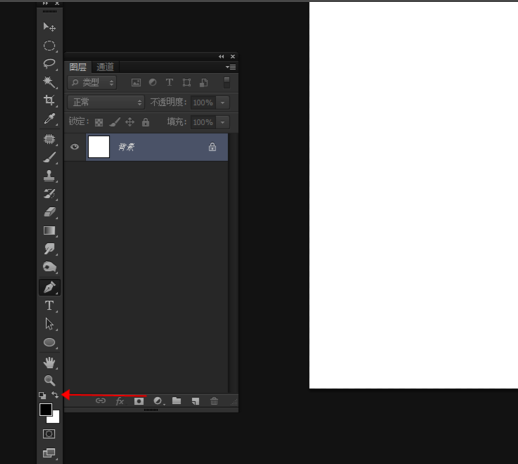Toggle lock transparent pixels checkerboard icon

pyautogui.click(x=99, y=122)
